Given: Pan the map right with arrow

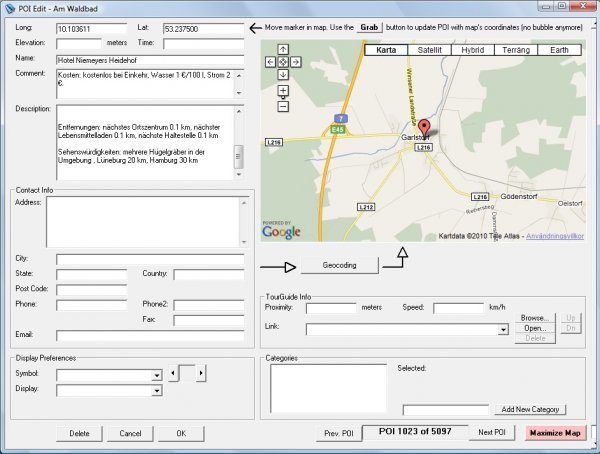Looking at the screenshot, I should point(296,62).
